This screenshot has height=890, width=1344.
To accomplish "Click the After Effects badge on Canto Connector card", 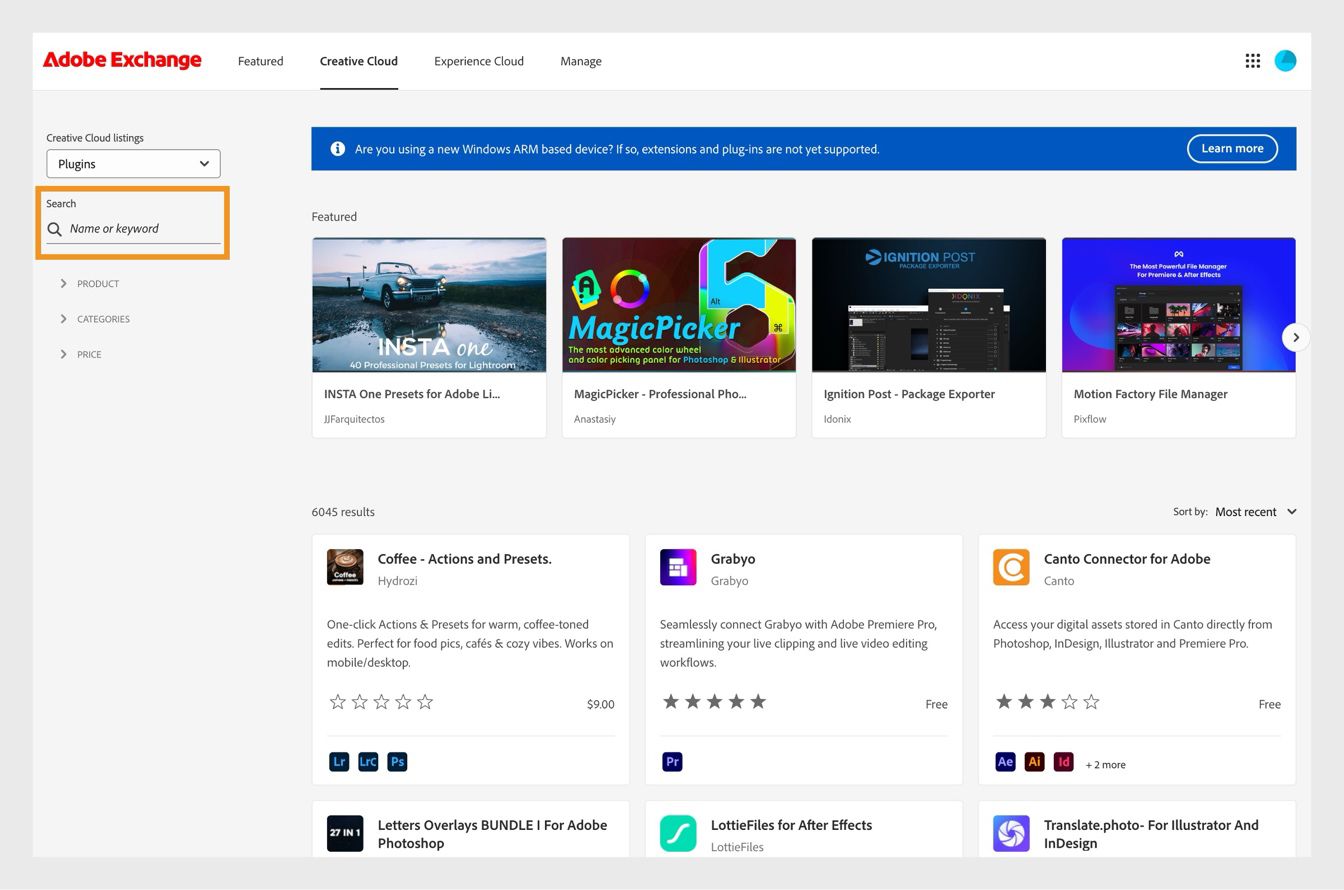I will point(1005,761).
